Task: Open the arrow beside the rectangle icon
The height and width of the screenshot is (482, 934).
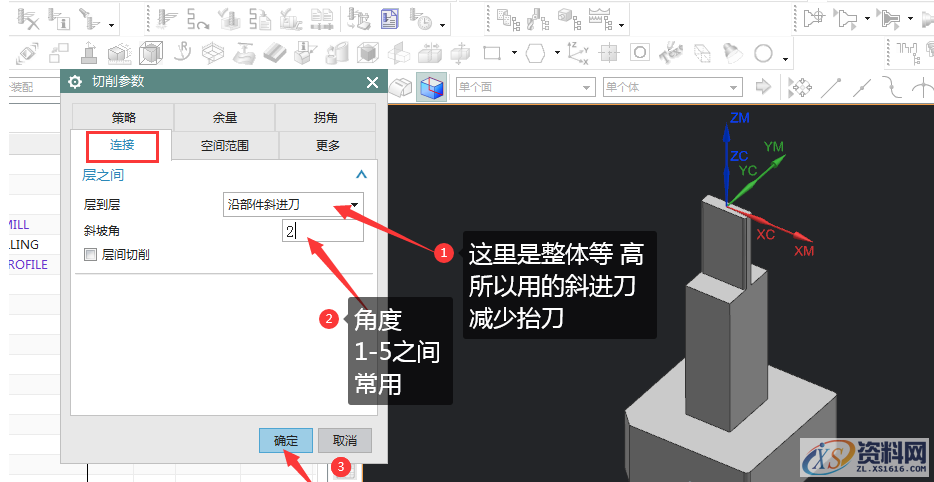Action: [514, 53]
